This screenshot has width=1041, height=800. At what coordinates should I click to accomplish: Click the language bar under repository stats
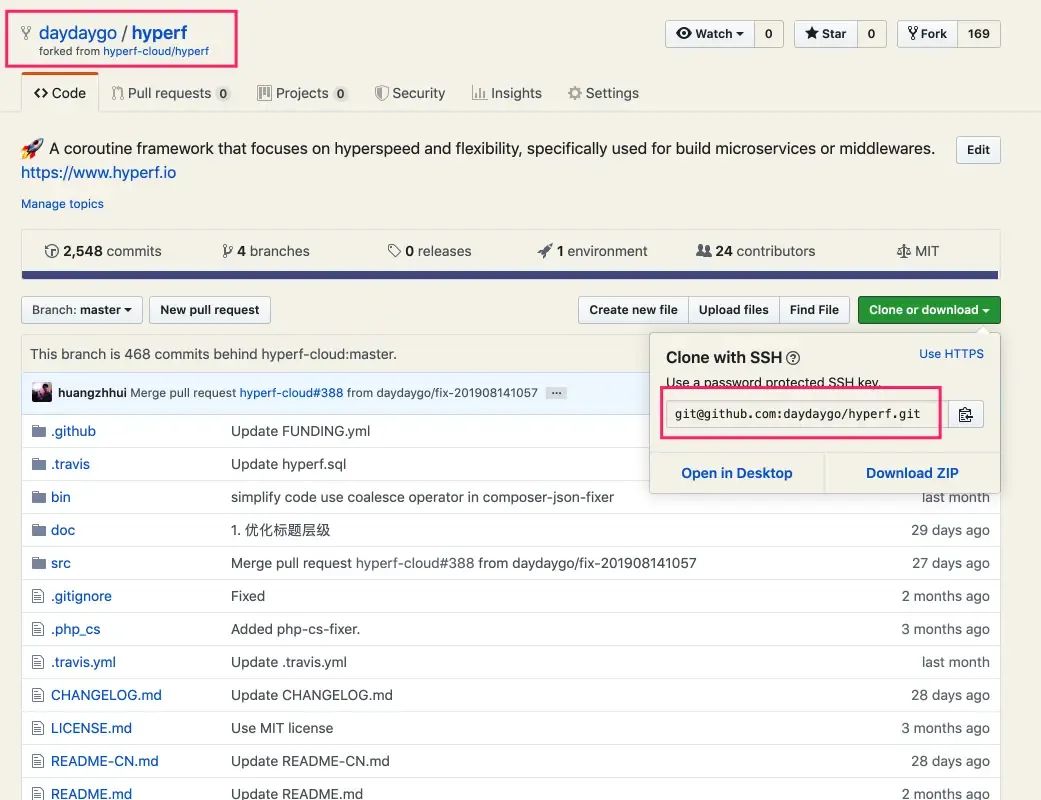tap(510, 275)
